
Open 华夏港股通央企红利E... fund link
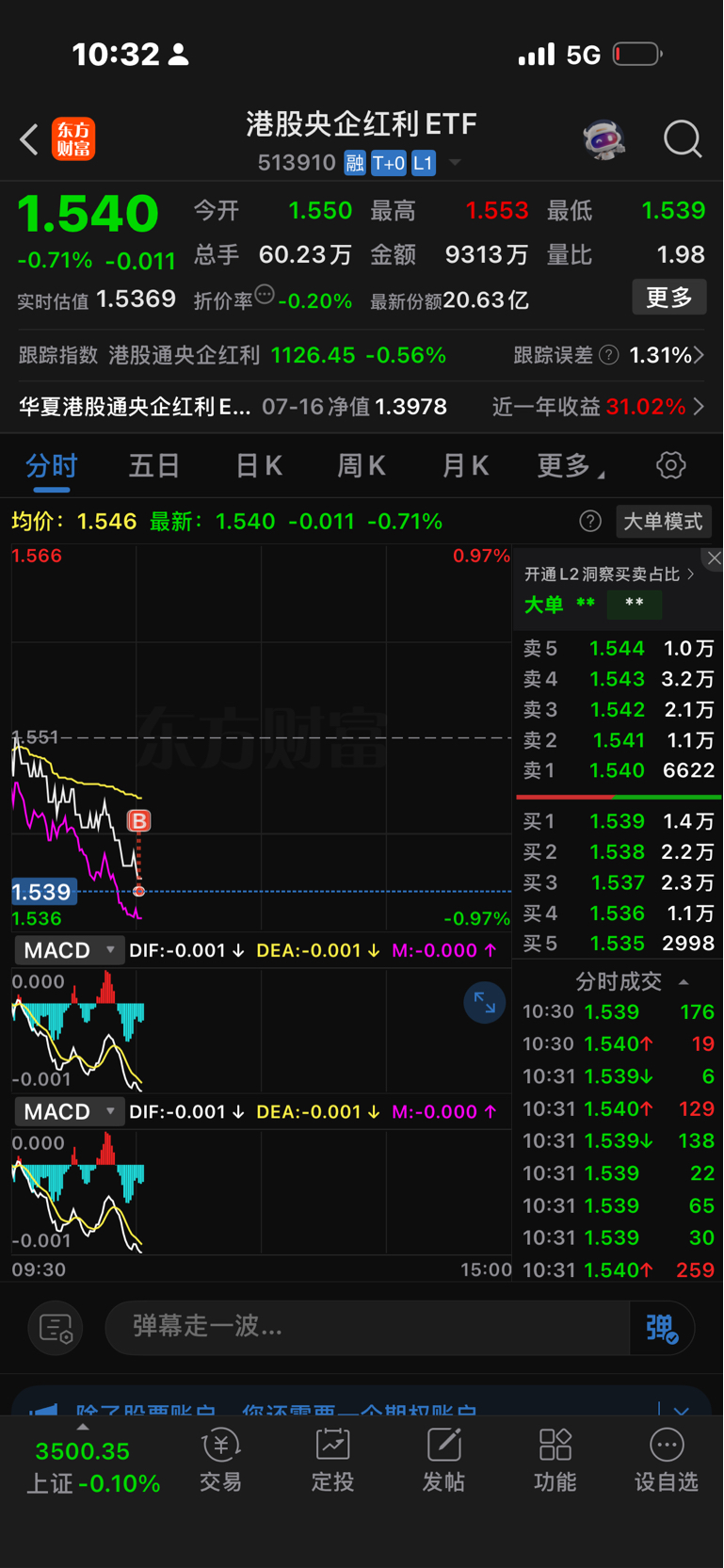click(x=135, y=407)
